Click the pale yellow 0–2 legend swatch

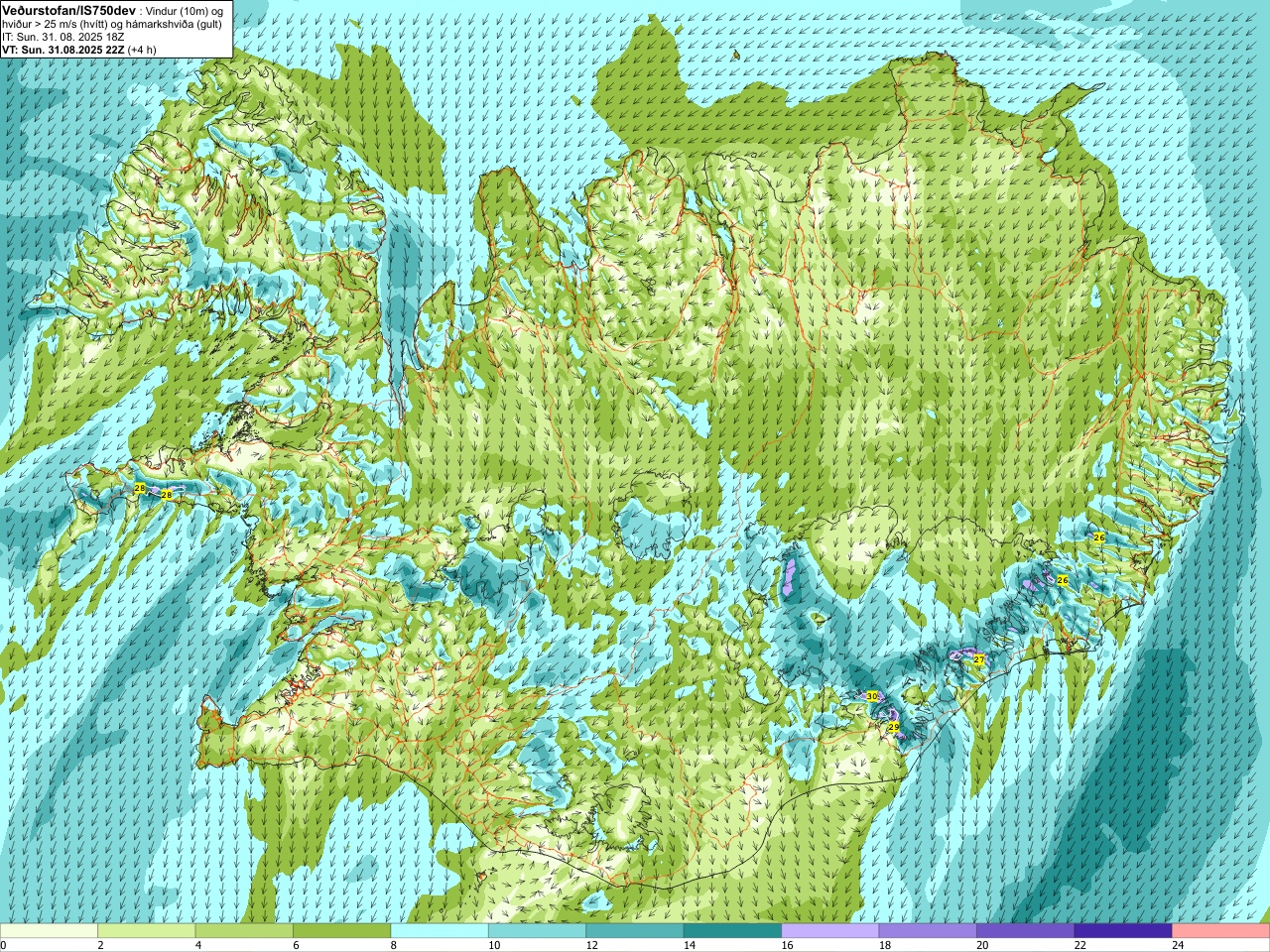49,931
